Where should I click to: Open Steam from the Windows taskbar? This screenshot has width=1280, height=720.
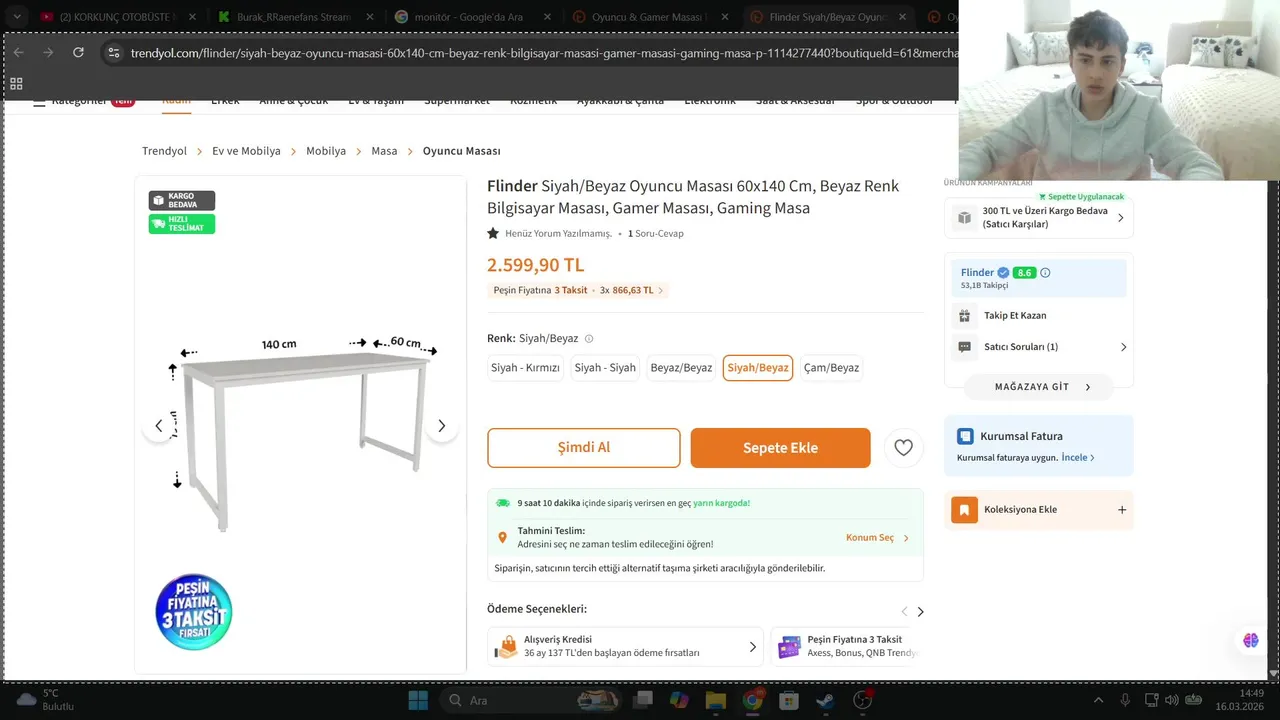tap(825, 700)
